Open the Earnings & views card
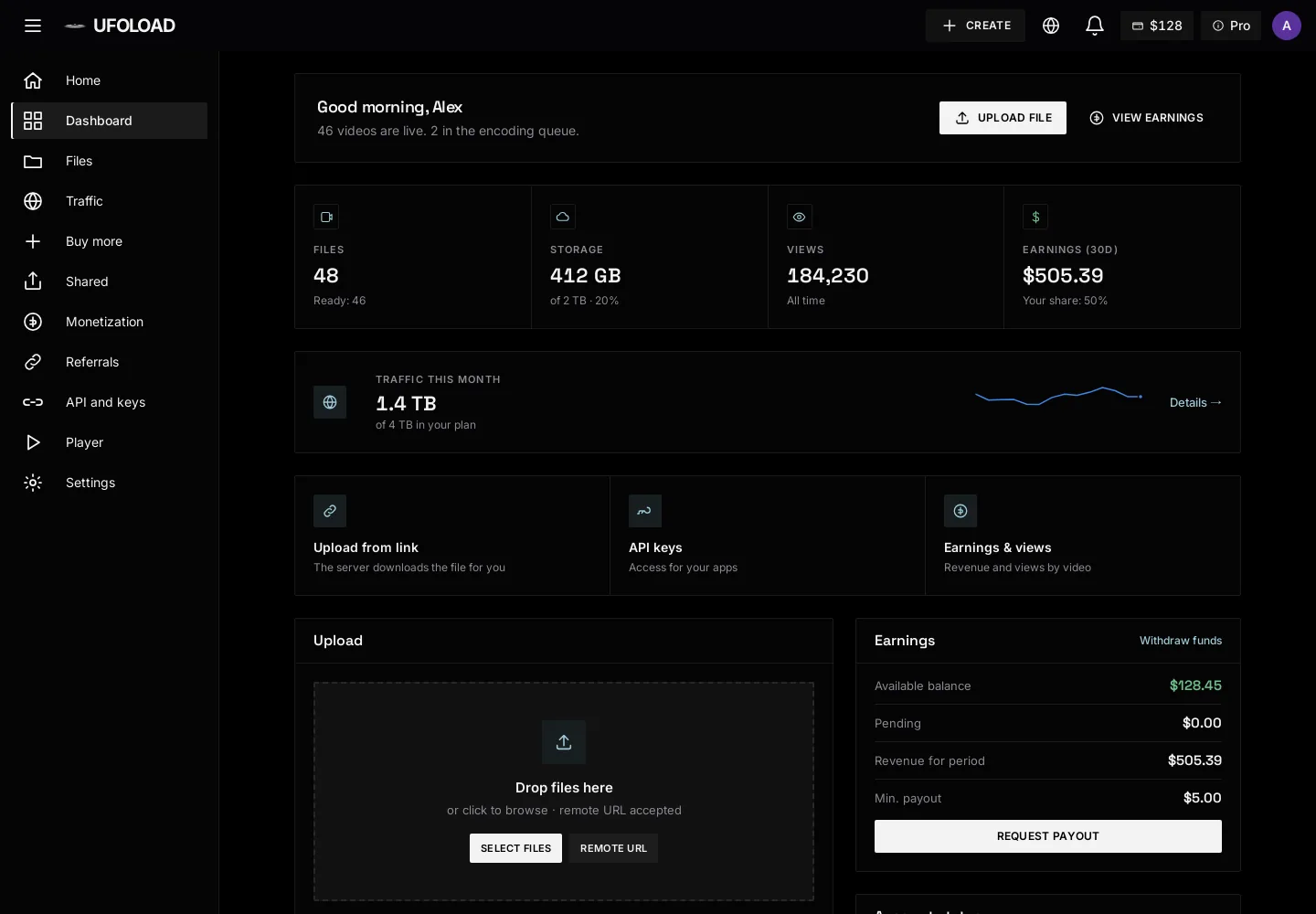This screenshot has height=914, width=1316. click(1083, 536)
